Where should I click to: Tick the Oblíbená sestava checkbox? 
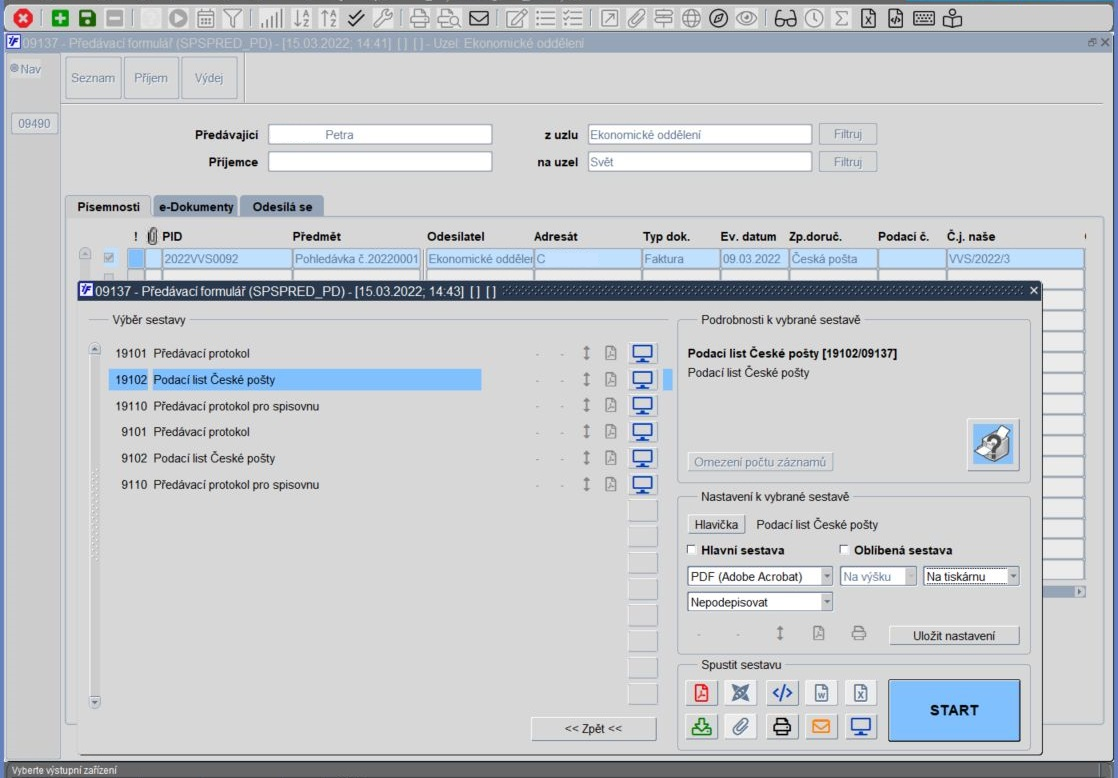point(844,550)
